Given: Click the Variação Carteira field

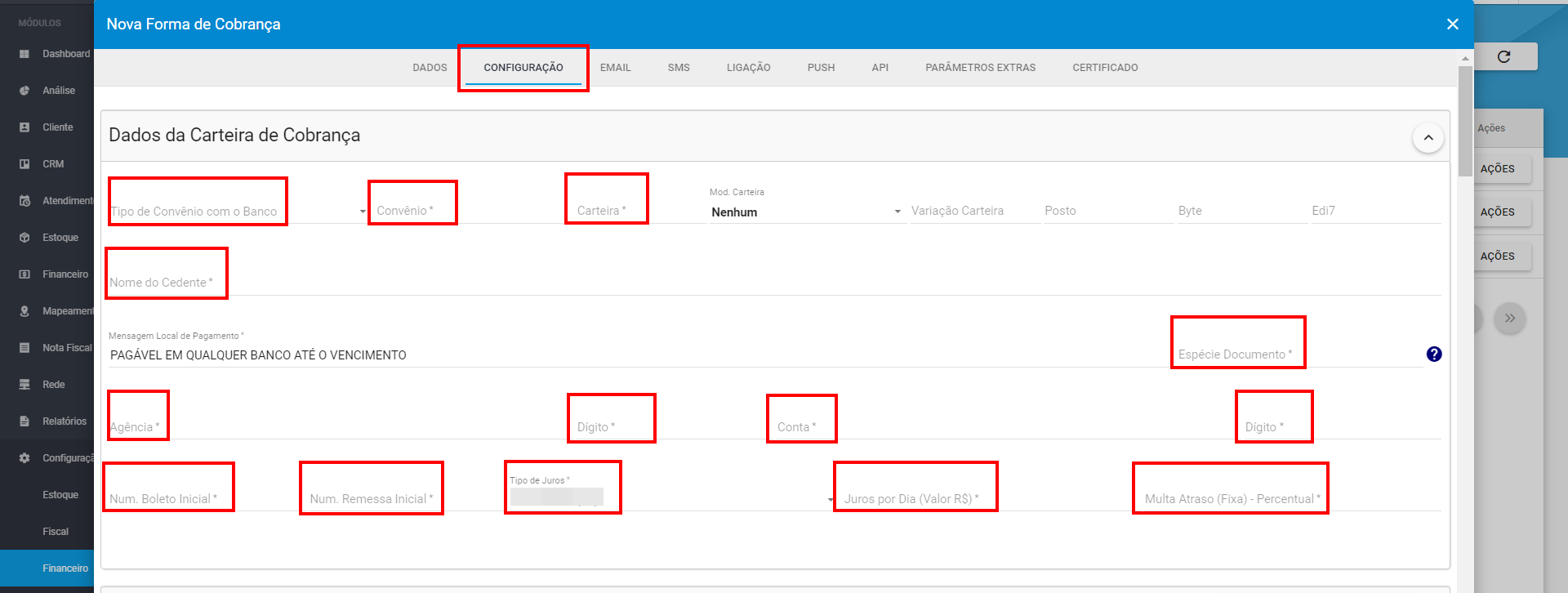Looking at the screenshot, I should (974, 211).
